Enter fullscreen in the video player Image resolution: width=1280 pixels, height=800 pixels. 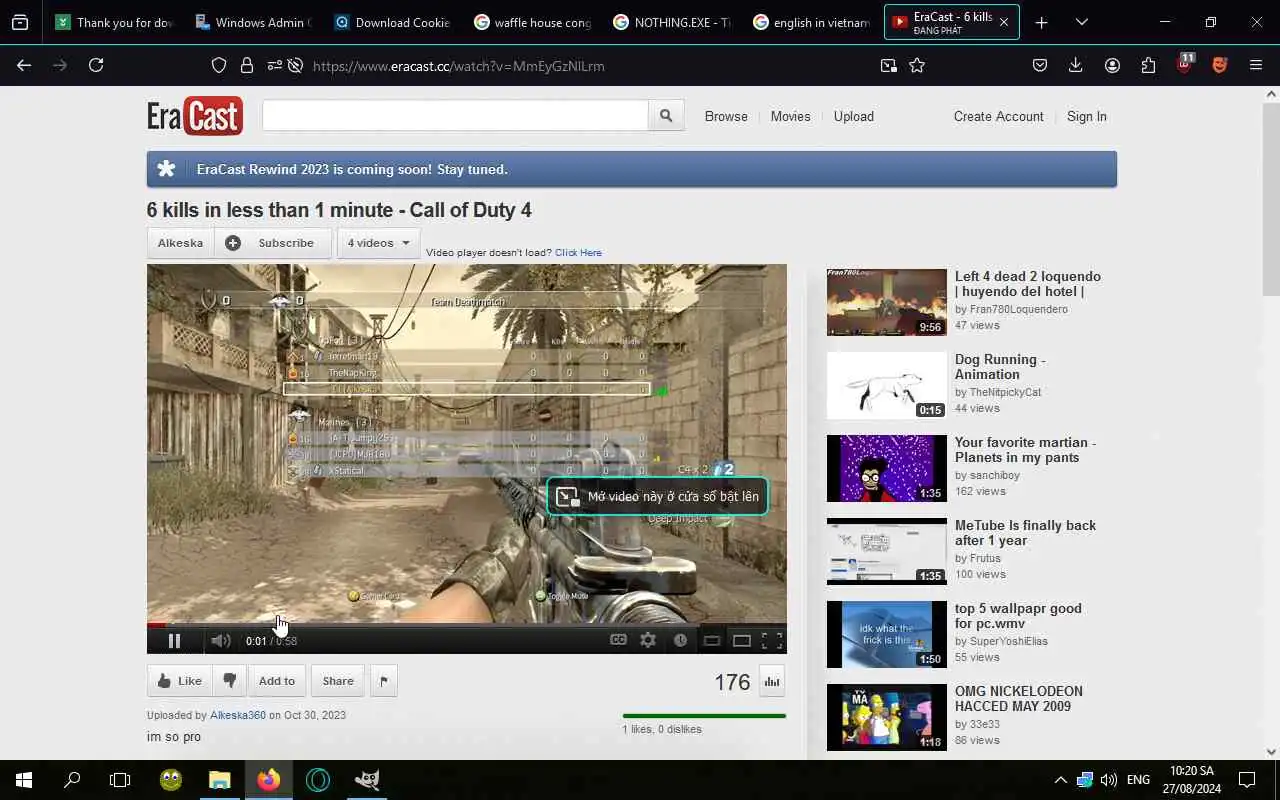(x=772, y=641)
